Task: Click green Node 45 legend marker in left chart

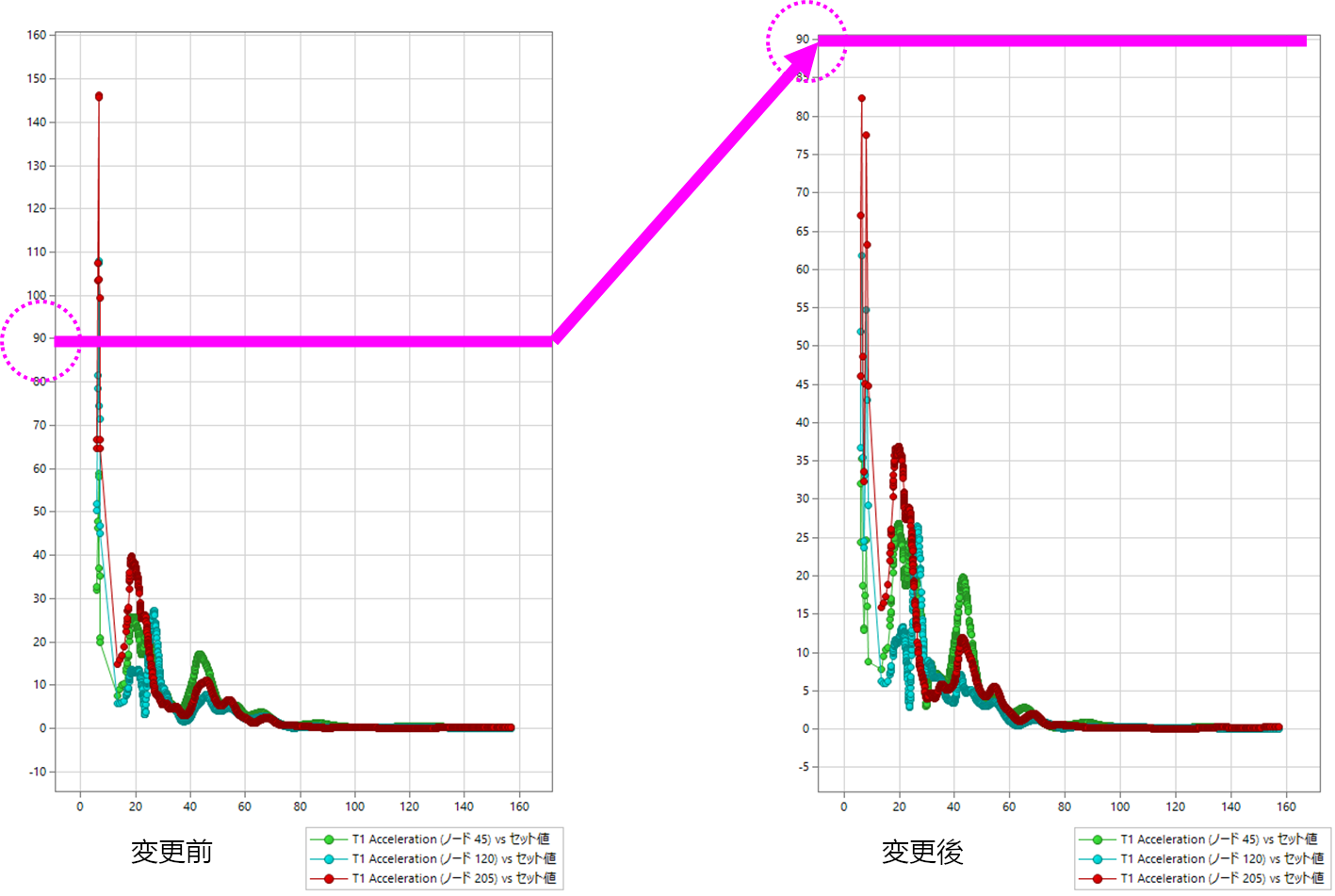Action: pyautogui.click(x=329, y=839)
